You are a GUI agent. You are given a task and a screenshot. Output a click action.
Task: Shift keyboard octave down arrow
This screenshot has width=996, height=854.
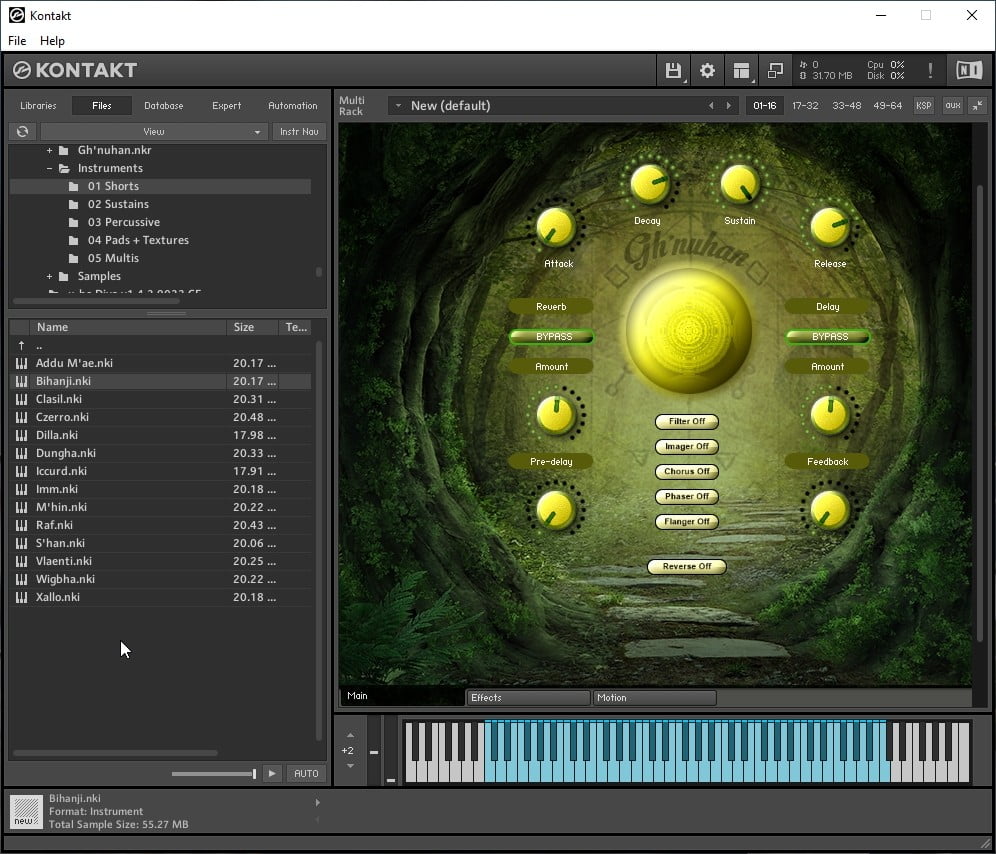pos(350,766)
